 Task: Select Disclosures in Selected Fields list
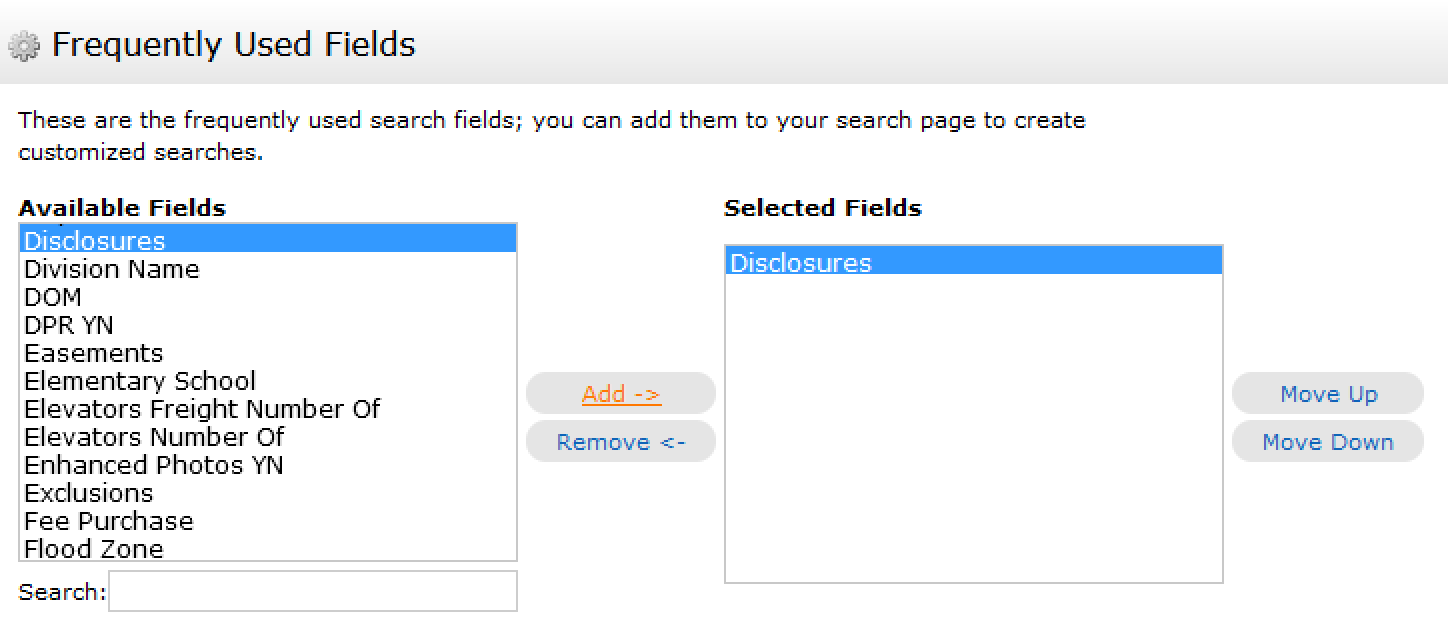tap(974, 262)
